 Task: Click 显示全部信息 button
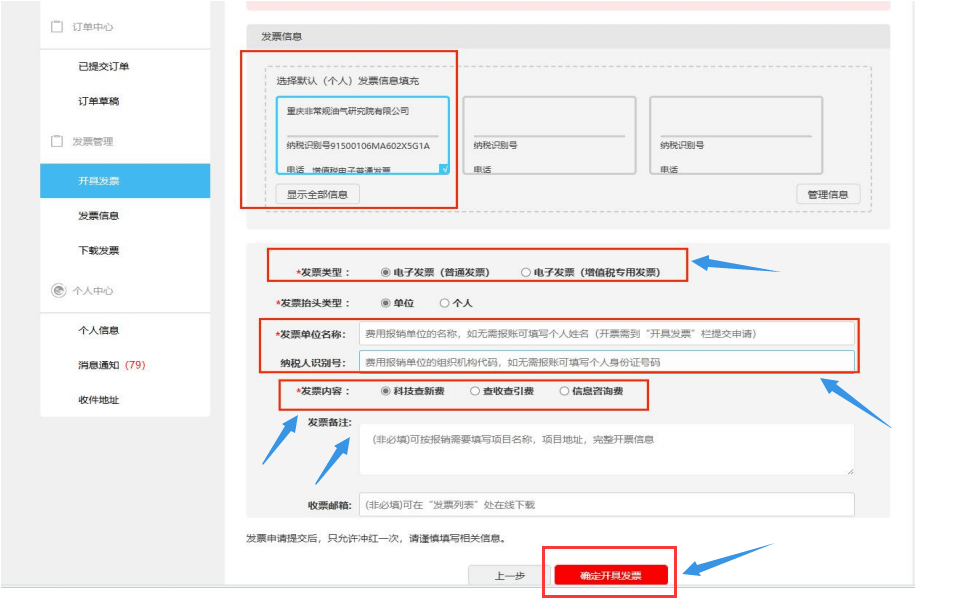coord(317,195)
